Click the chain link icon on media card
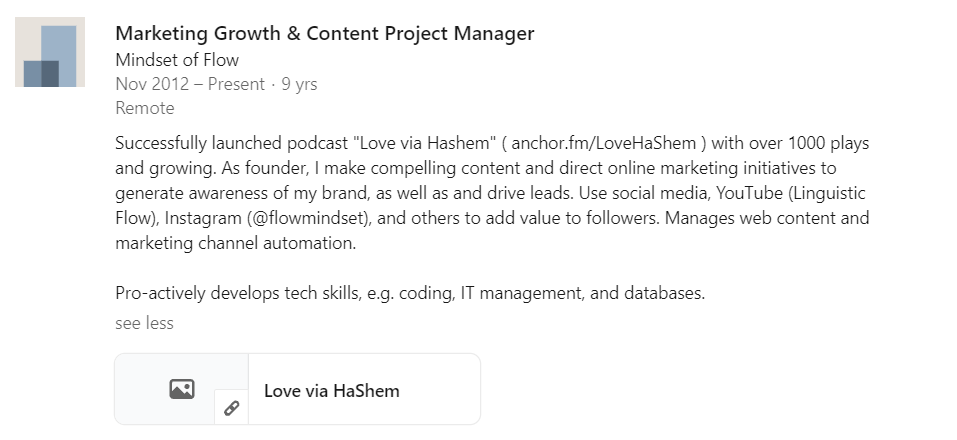The width and height of the screenshot is (957, 440). [x=231, y=408]
